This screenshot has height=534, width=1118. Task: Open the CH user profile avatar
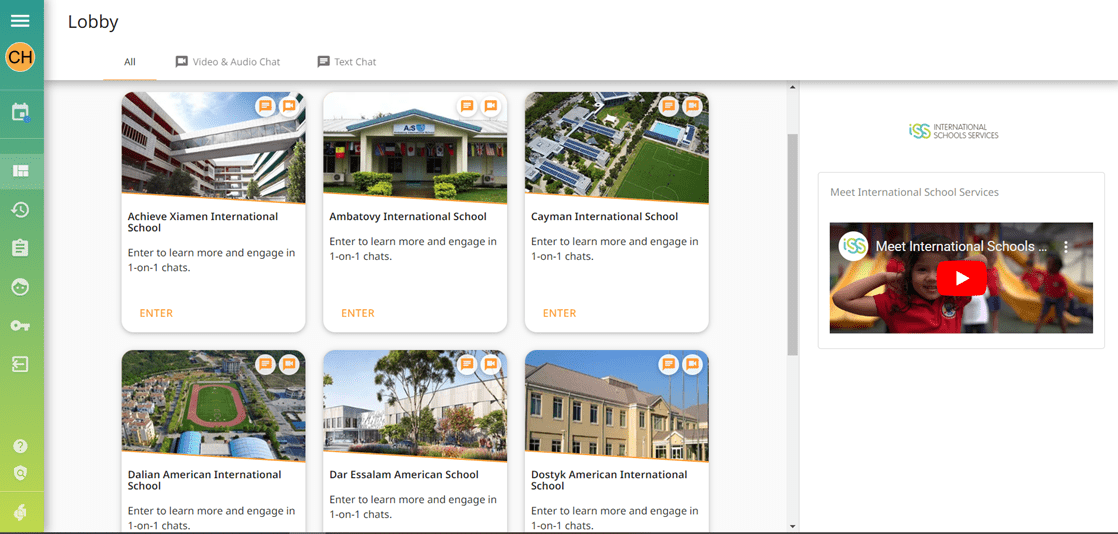tap(20, 57)
